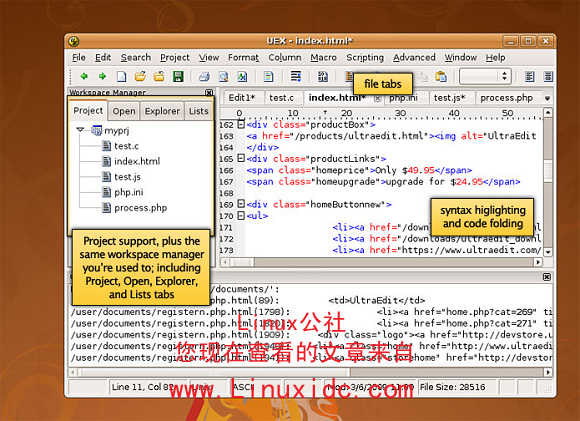This screenshot has height=421, width=580.
Task: Click the editor vertical scrollbar down arrow
Action: (548, 252)
